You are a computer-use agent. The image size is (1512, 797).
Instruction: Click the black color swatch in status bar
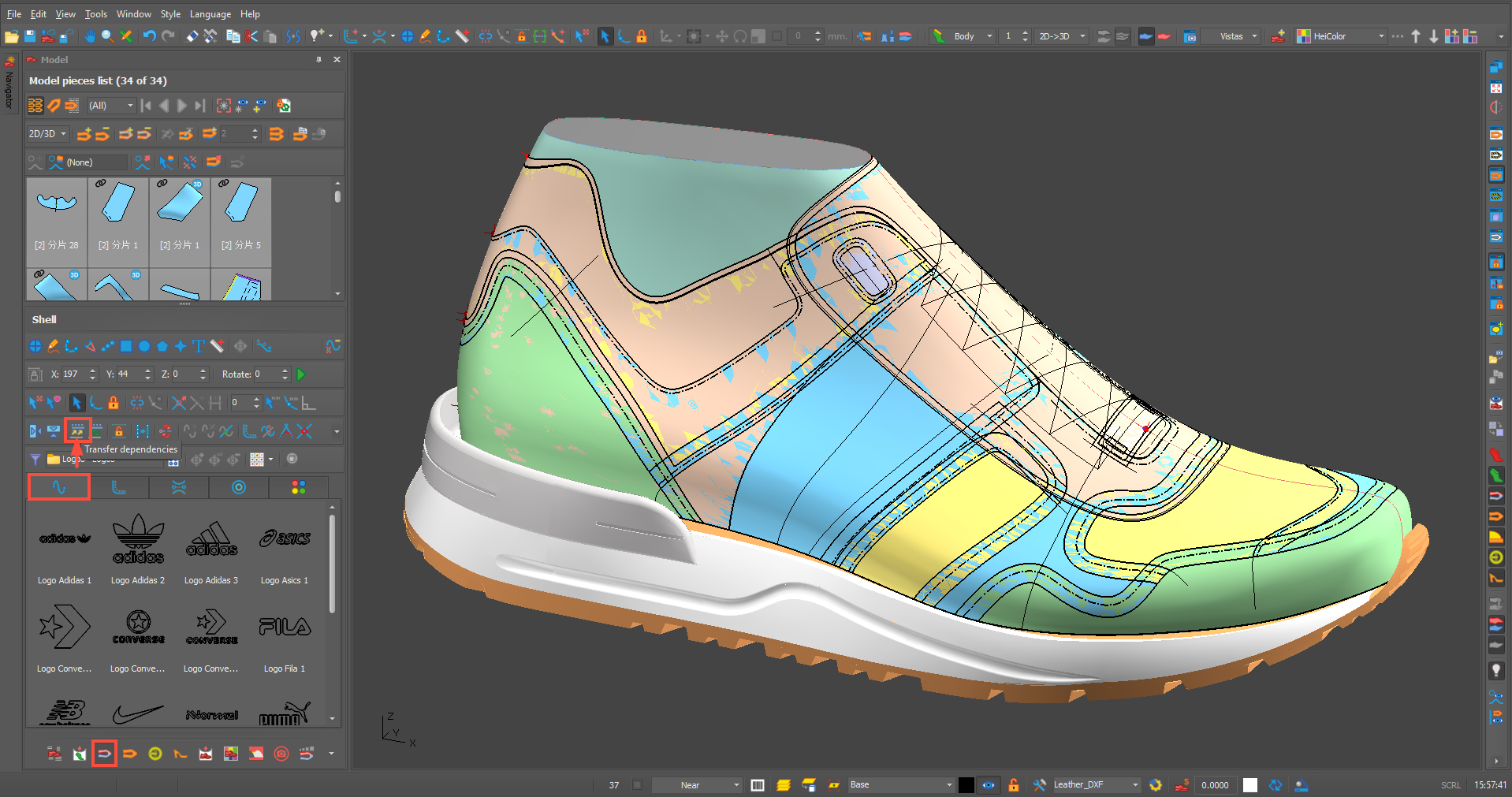[x=966, y=785]
